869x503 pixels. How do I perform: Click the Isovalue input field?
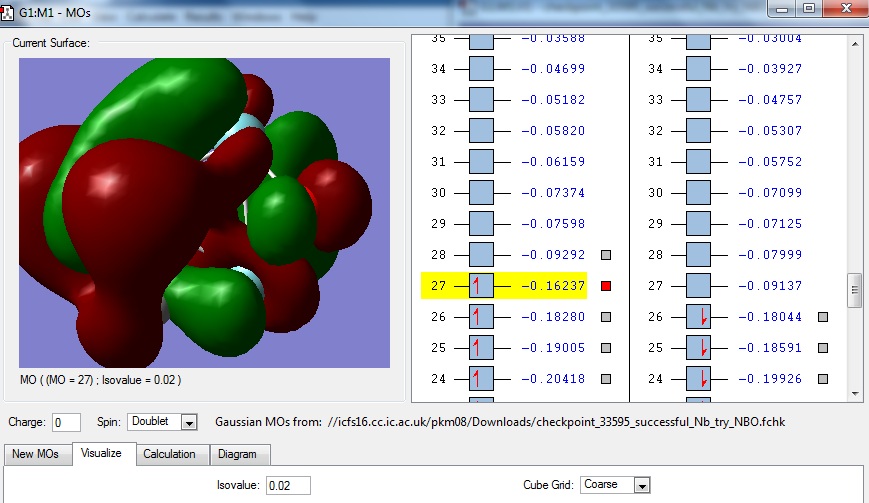tap(288, 486)
